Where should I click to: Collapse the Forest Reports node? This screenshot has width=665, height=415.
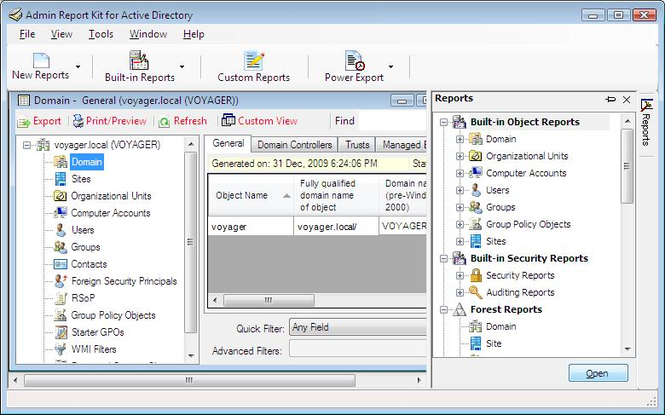pos(444,310)
